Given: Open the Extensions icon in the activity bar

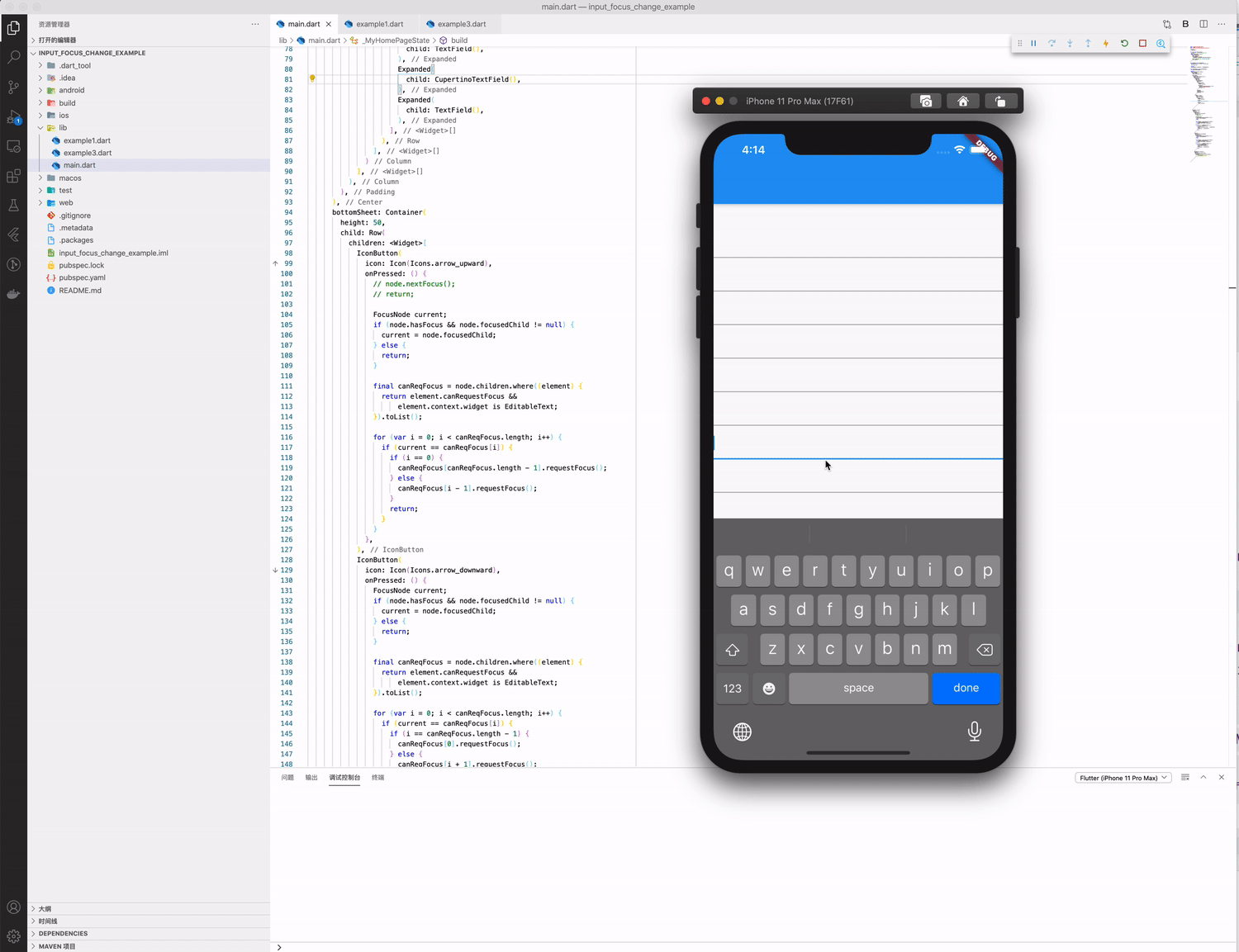Looking at the screenshot, I should pos(13,176).
